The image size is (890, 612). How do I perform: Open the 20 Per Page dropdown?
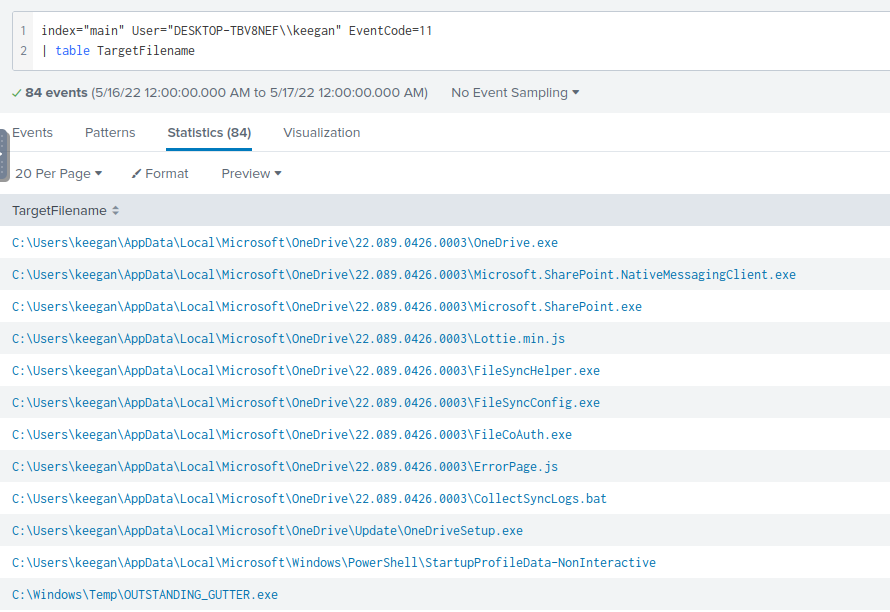coord(58,174)
